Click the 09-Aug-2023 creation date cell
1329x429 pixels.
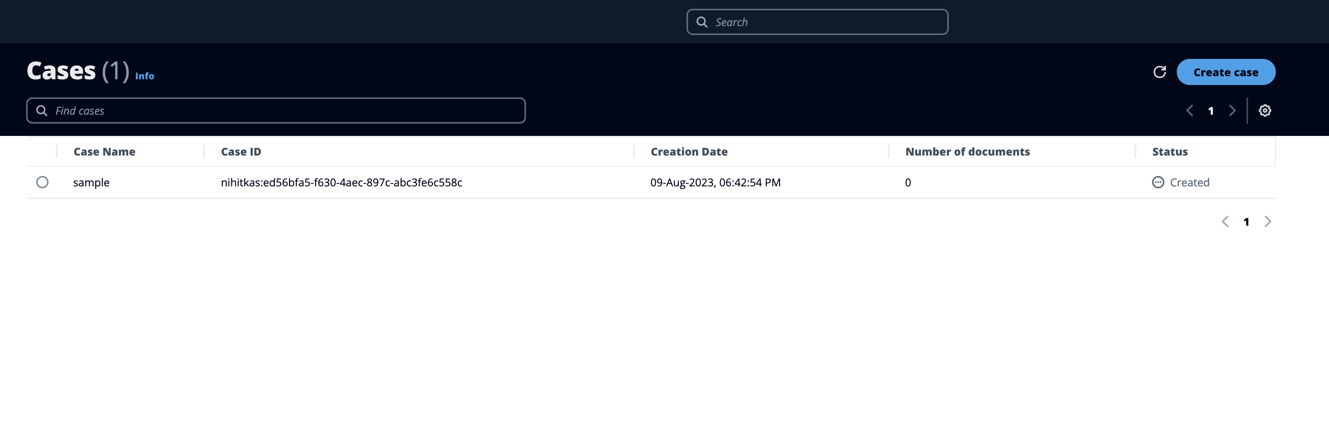coord(716,183)
